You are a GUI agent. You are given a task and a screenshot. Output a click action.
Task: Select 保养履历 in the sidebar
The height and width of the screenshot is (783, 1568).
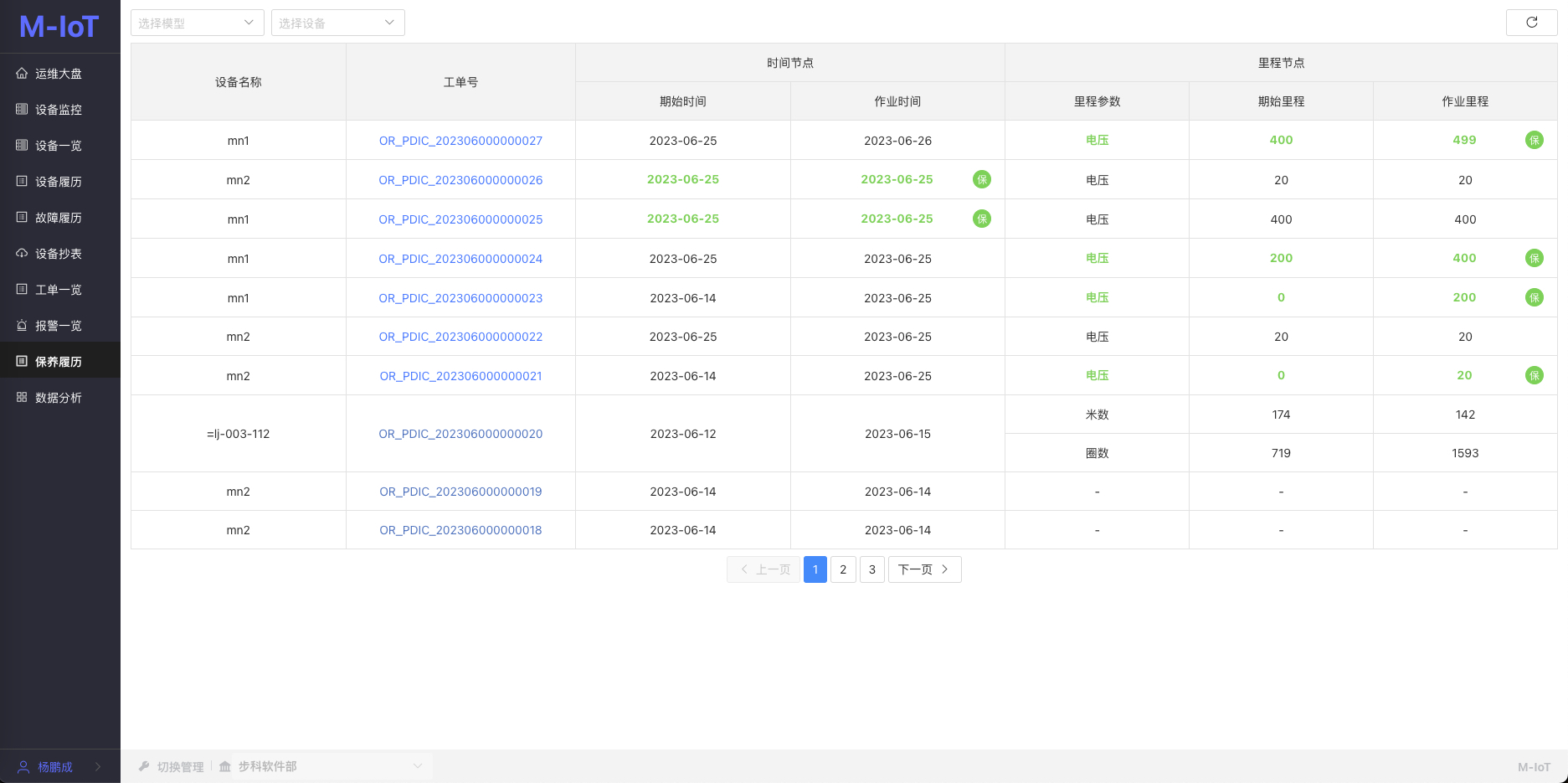click(x=60, y=362)
